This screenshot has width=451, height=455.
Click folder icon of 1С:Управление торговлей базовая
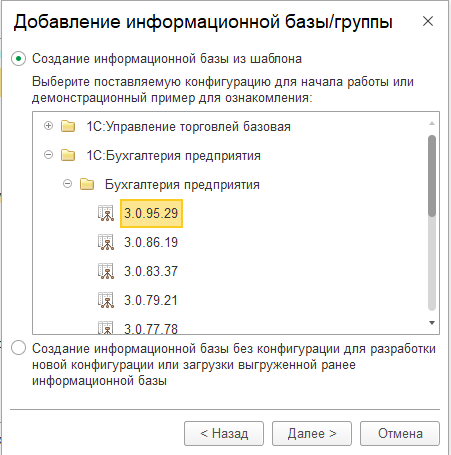(68, 126)
